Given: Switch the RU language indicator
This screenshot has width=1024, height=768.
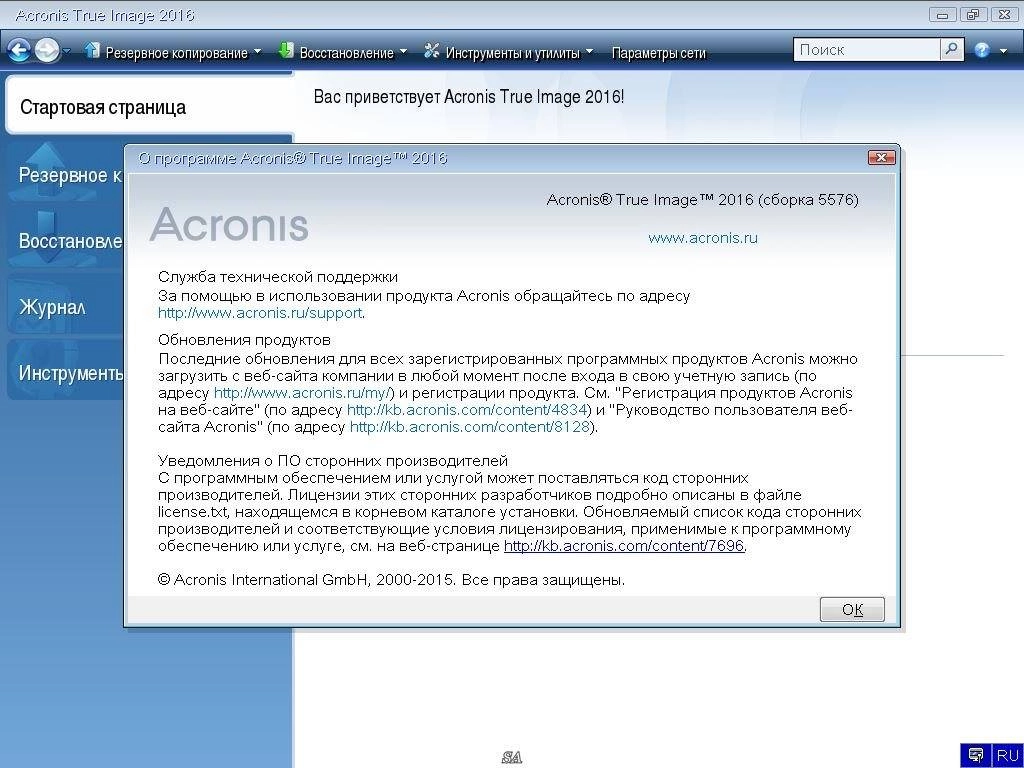Looking at the screenshot, I should 1008,756.
